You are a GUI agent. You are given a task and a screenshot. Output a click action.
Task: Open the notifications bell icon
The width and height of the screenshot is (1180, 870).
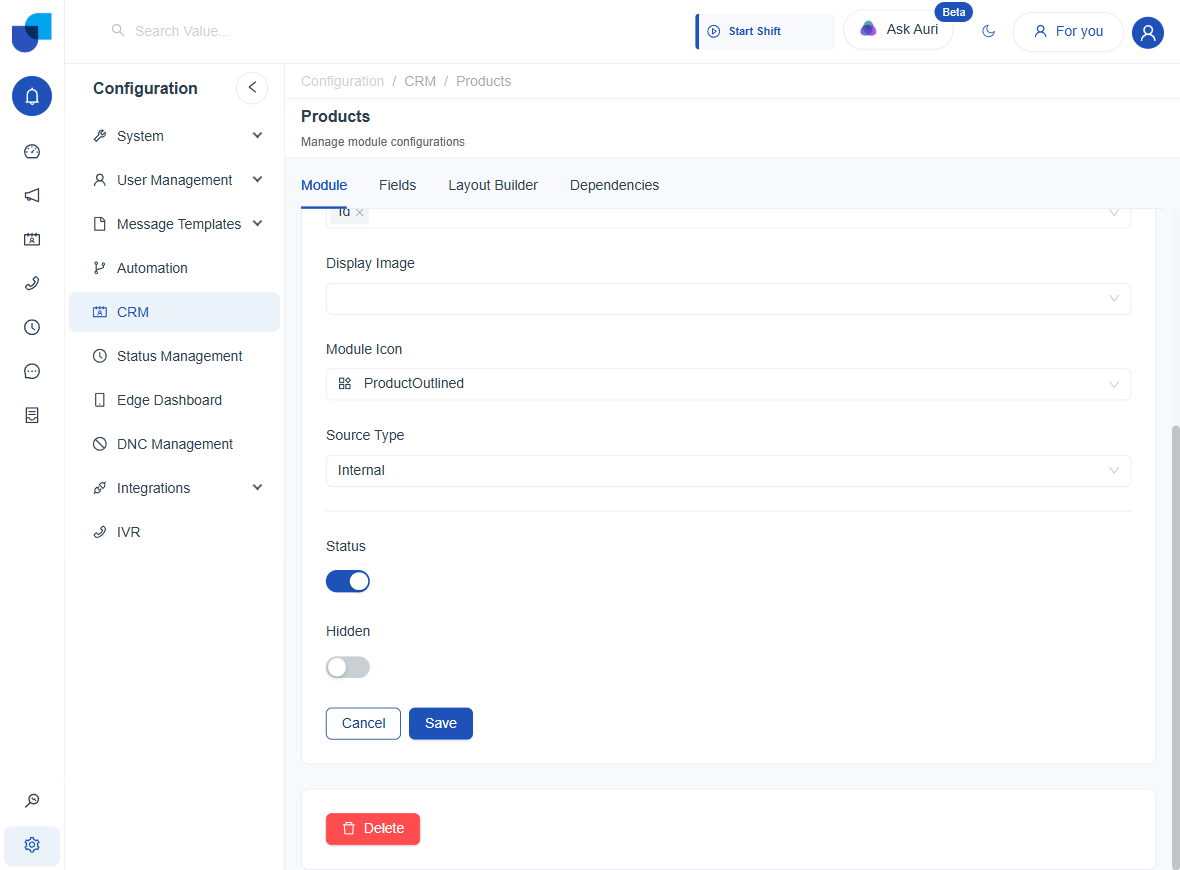[x=32, y=96]
